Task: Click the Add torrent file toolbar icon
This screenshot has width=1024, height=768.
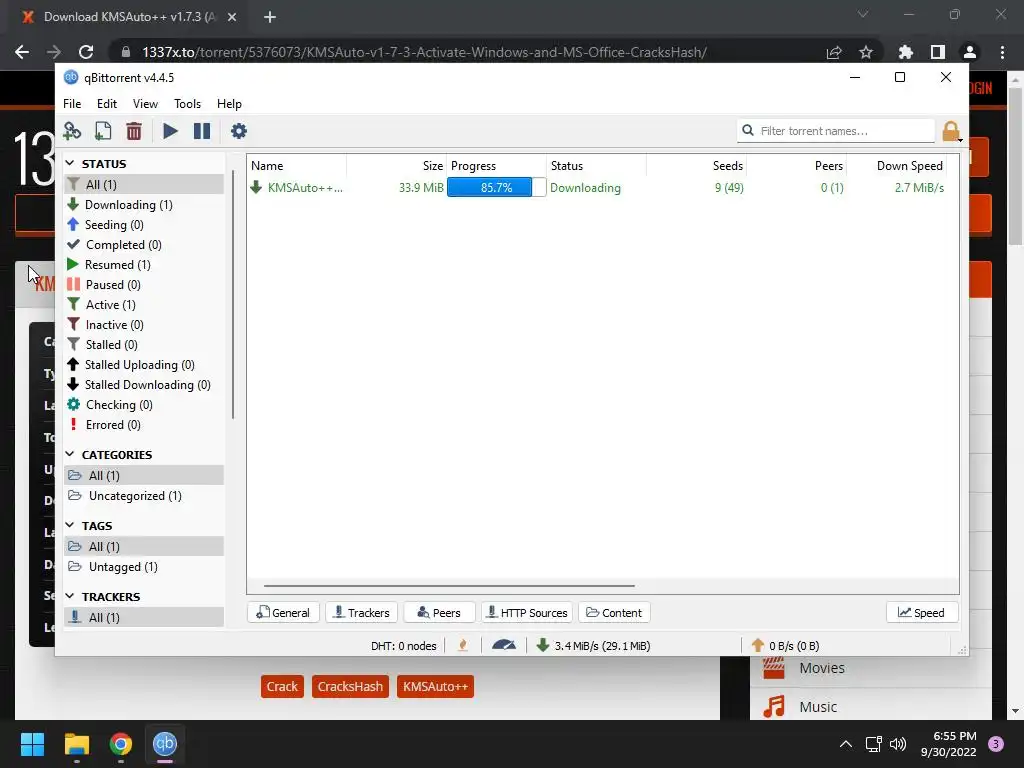Action: (103, 131)
